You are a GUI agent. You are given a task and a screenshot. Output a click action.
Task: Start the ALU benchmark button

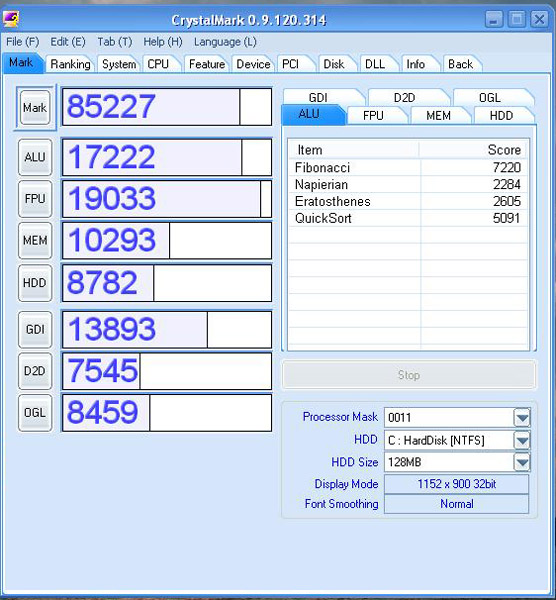35,157
